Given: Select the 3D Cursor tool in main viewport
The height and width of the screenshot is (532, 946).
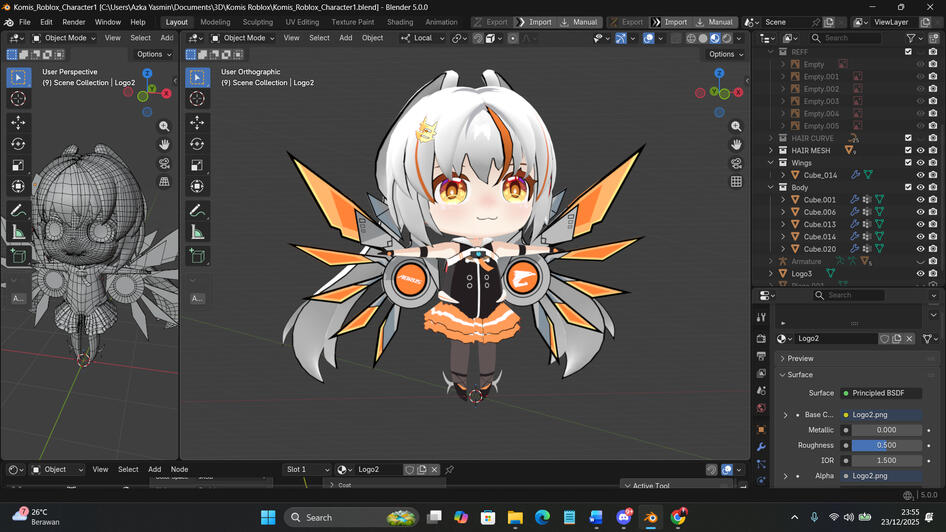Looking at the screenshot, I should [197, 98].
